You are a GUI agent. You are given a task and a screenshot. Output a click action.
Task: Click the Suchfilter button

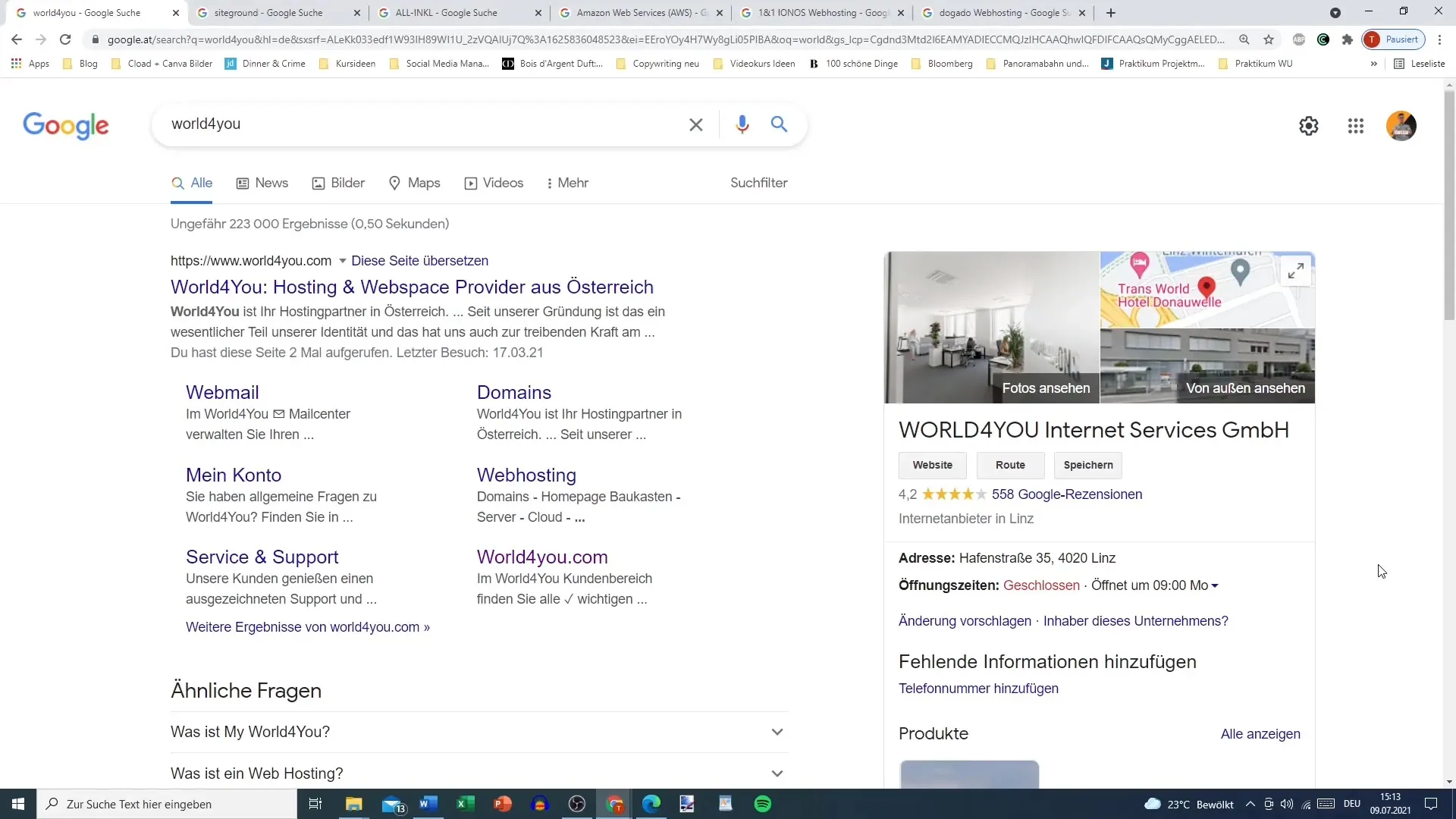[x=759, y=183]
